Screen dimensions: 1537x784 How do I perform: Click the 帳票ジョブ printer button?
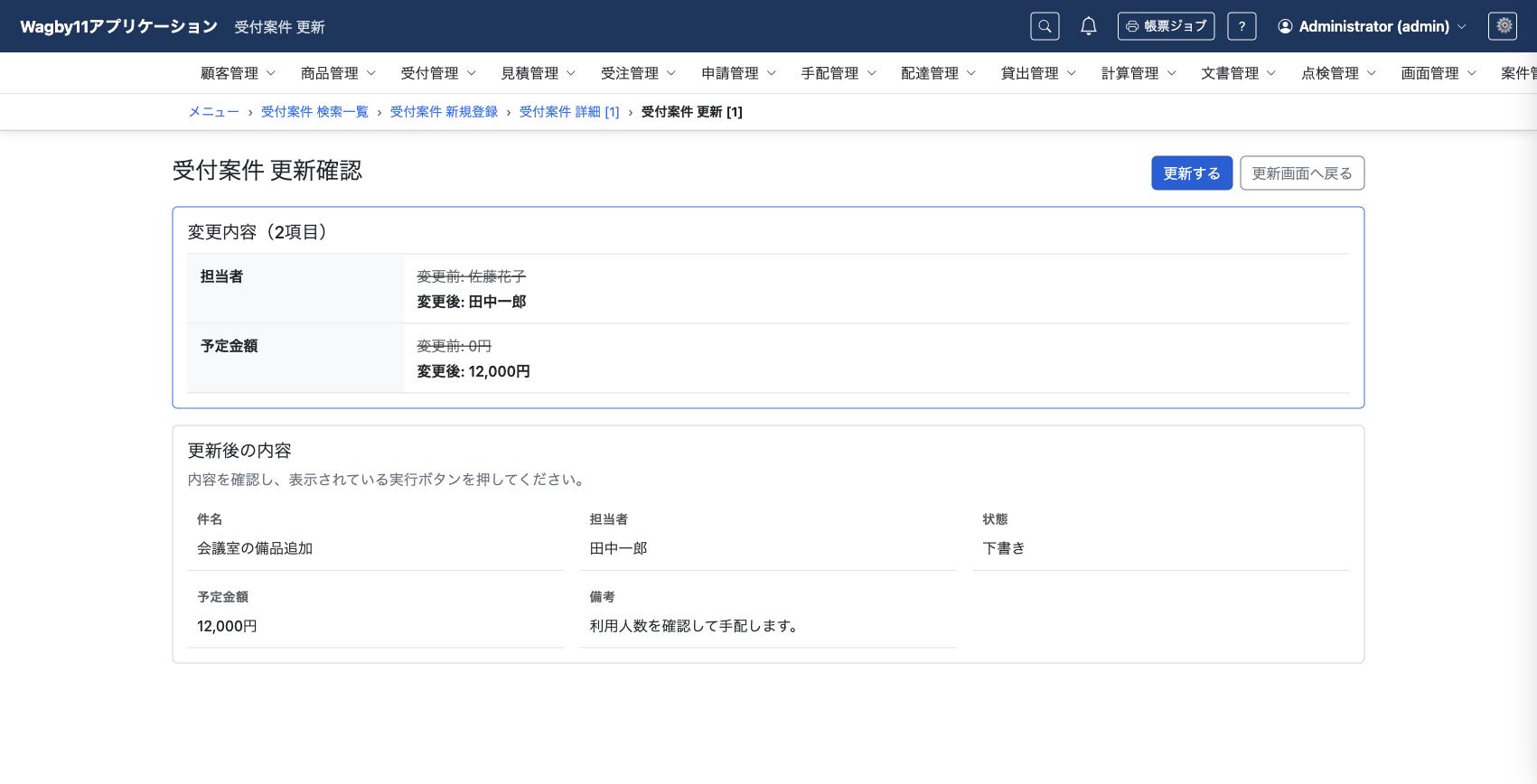click(1166, 26)
